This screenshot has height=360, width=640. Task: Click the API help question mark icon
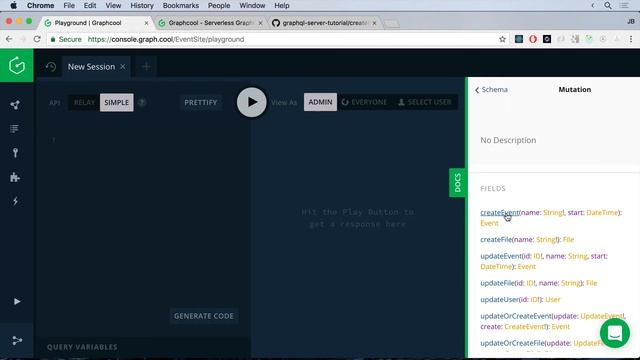coord(142,102)
